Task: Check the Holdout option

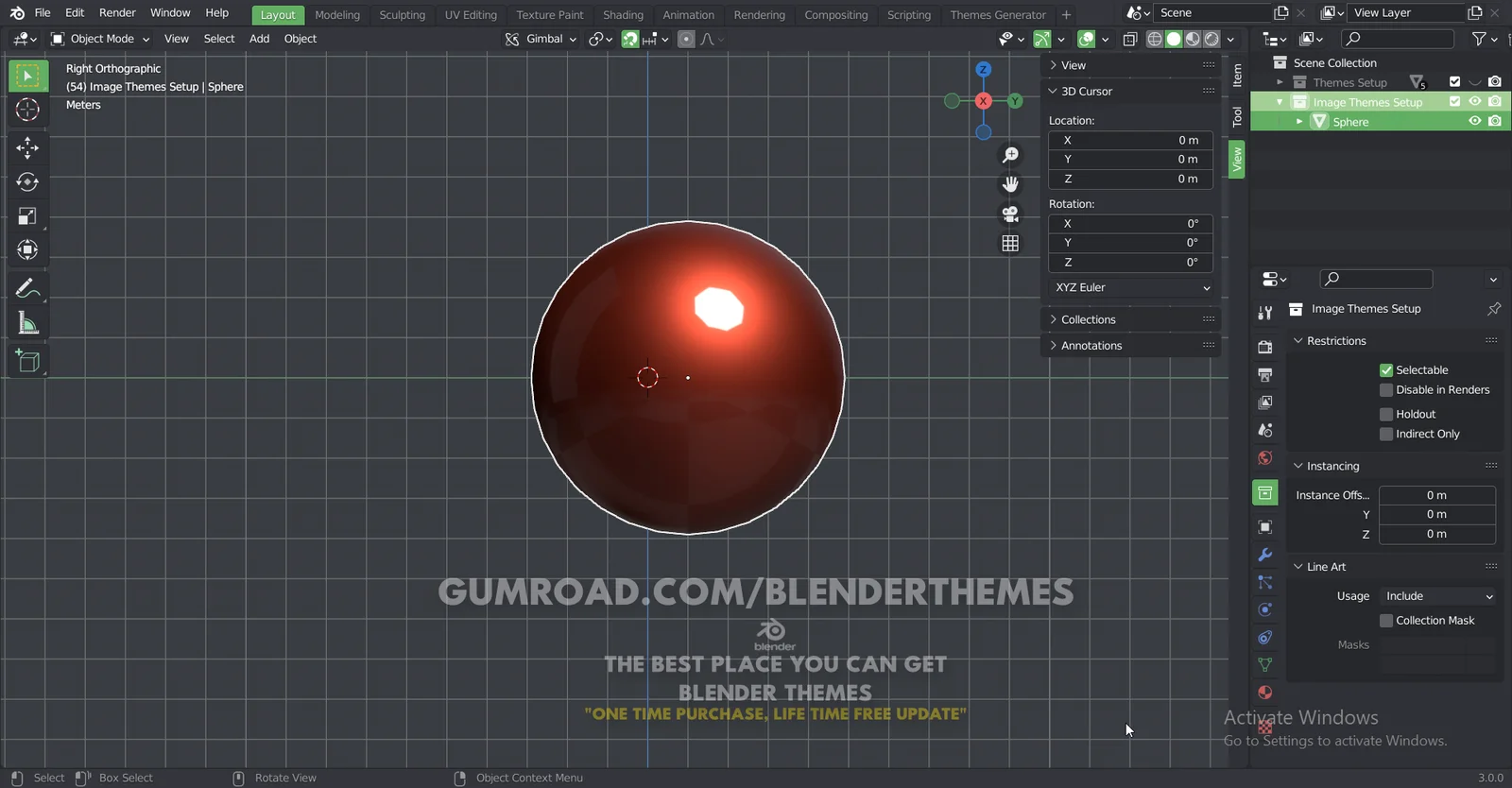Action: (1386, 415)
